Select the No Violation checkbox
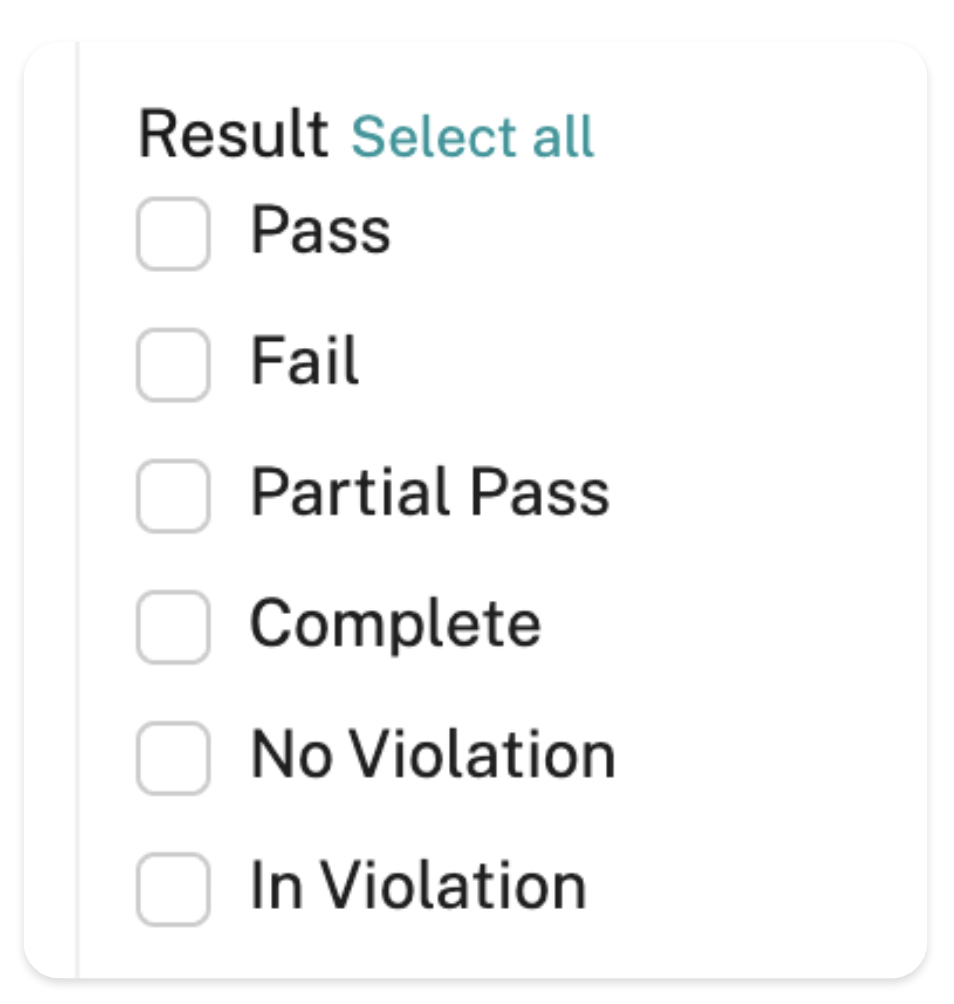Viewport: 954px width, 1004px height. (173, 758)
